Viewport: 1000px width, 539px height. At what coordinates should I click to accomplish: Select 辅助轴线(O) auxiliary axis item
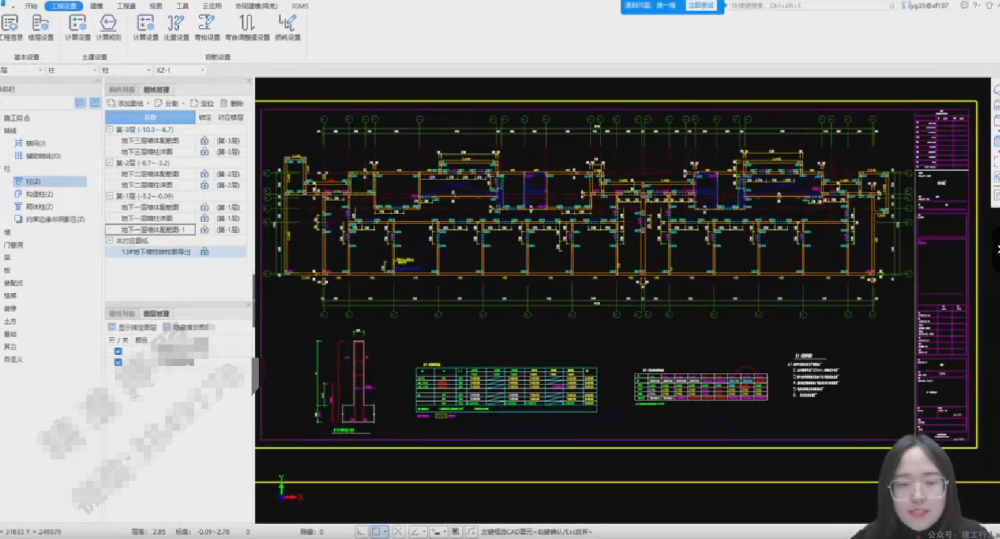(38, 156)
